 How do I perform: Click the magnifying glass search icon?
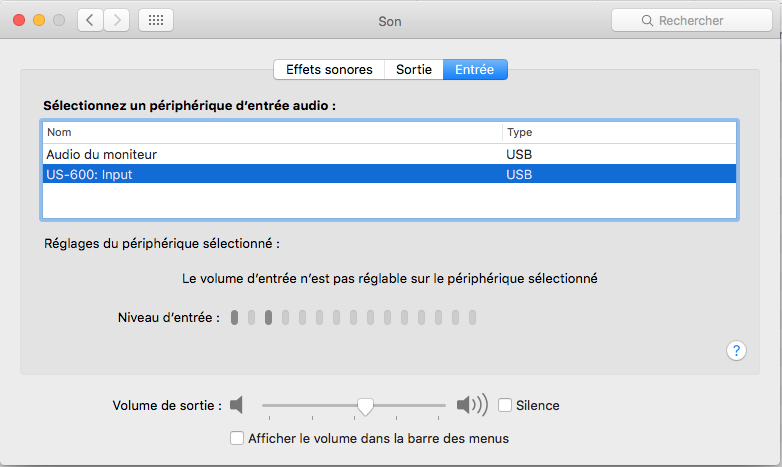(x=647, y=20)
